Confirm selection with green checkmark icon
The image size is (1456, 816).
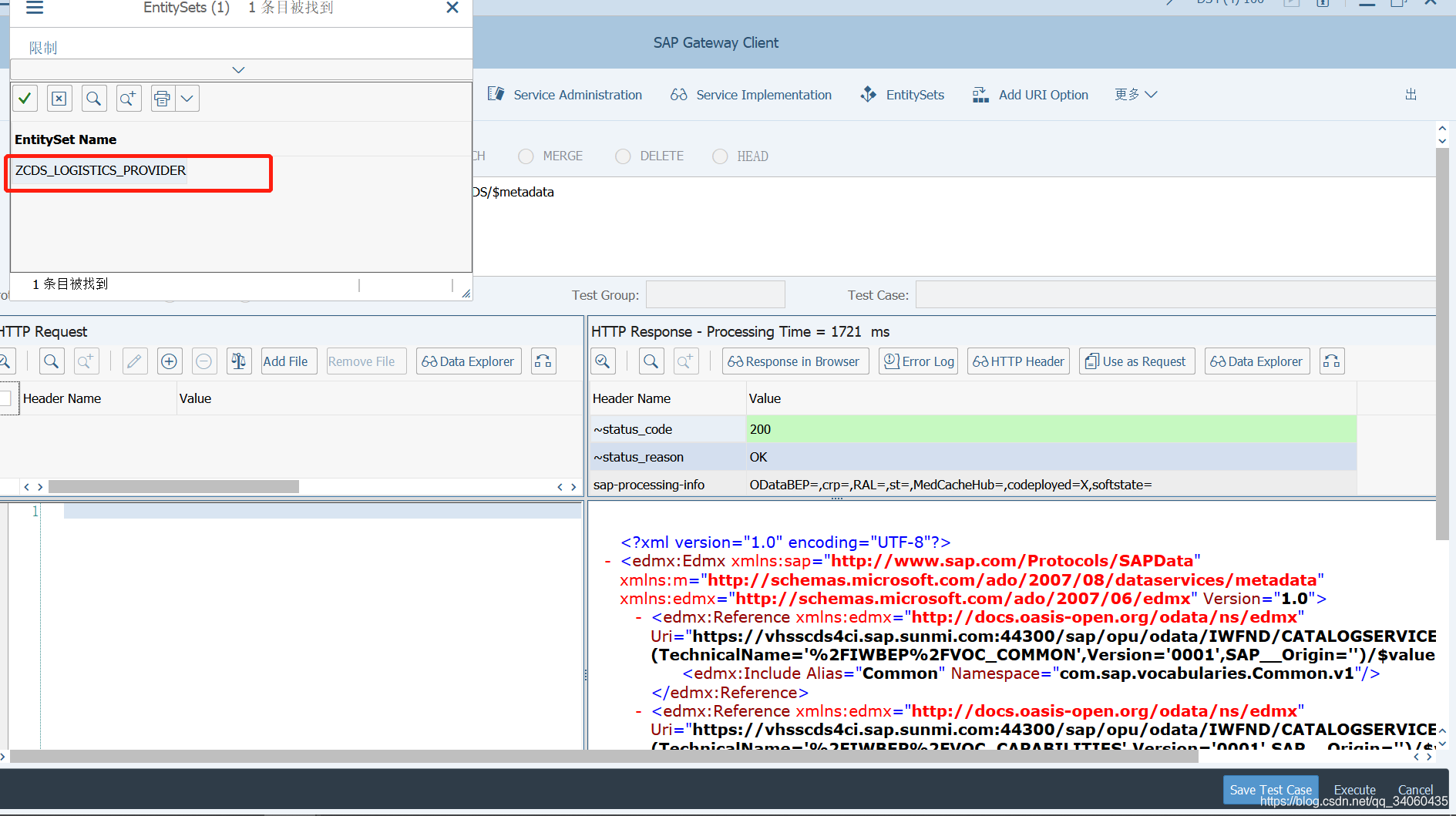(x=25, y=99)
